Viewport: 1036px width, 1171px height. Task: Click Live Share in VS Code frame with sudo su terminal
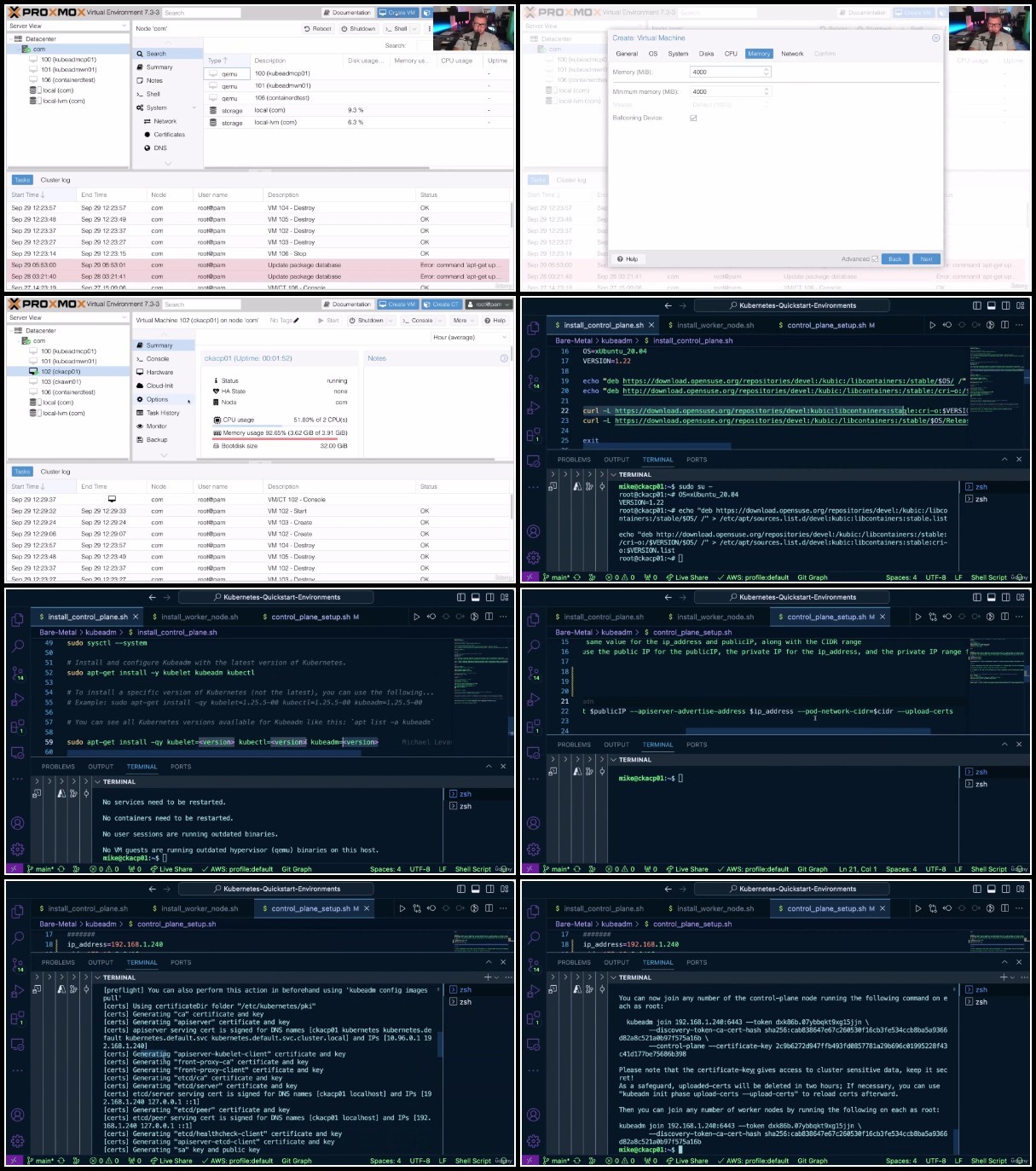click(686, 577)
